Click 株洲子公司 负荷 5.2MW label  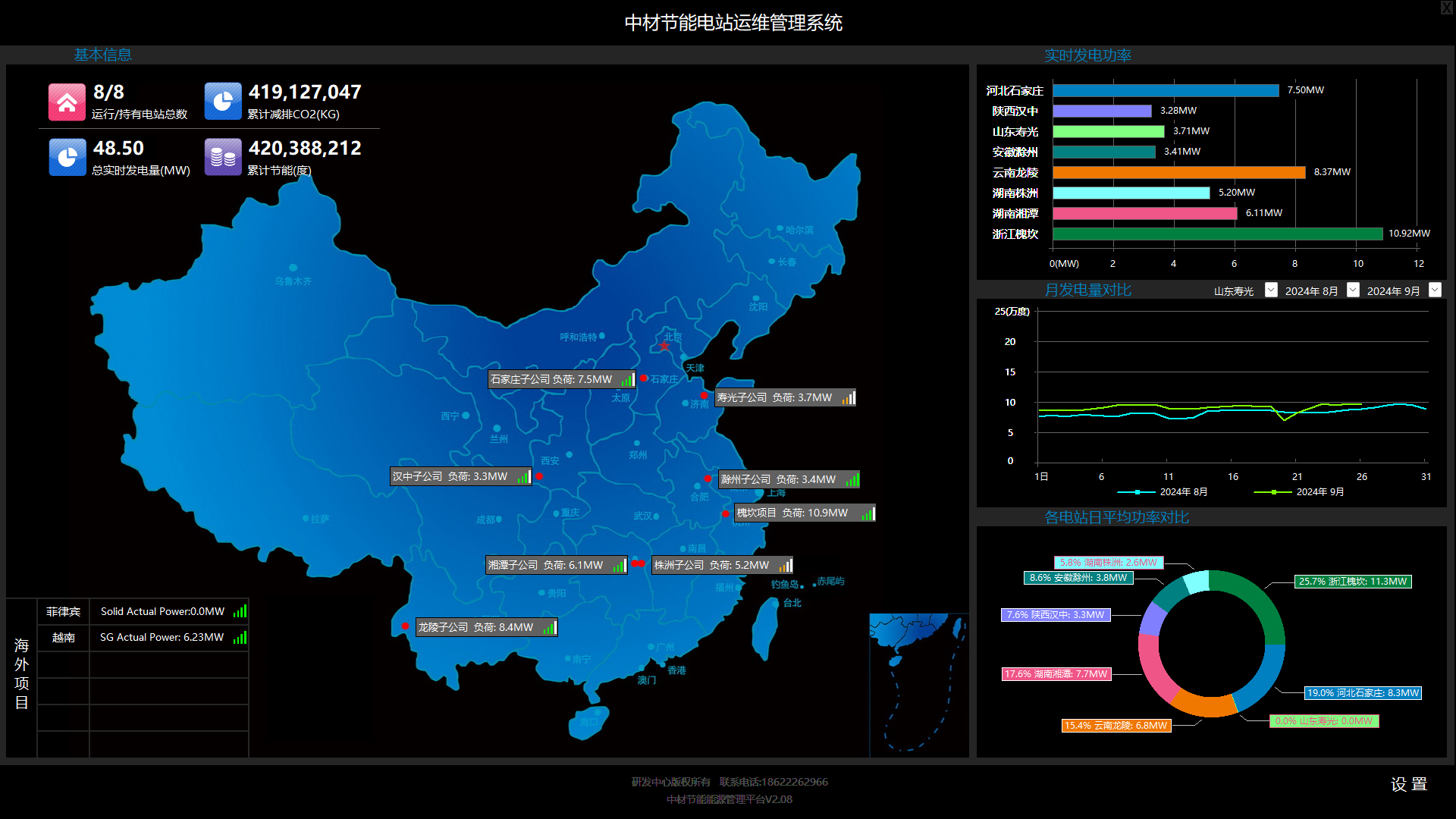pyautogui.click(x=722, y=565)
